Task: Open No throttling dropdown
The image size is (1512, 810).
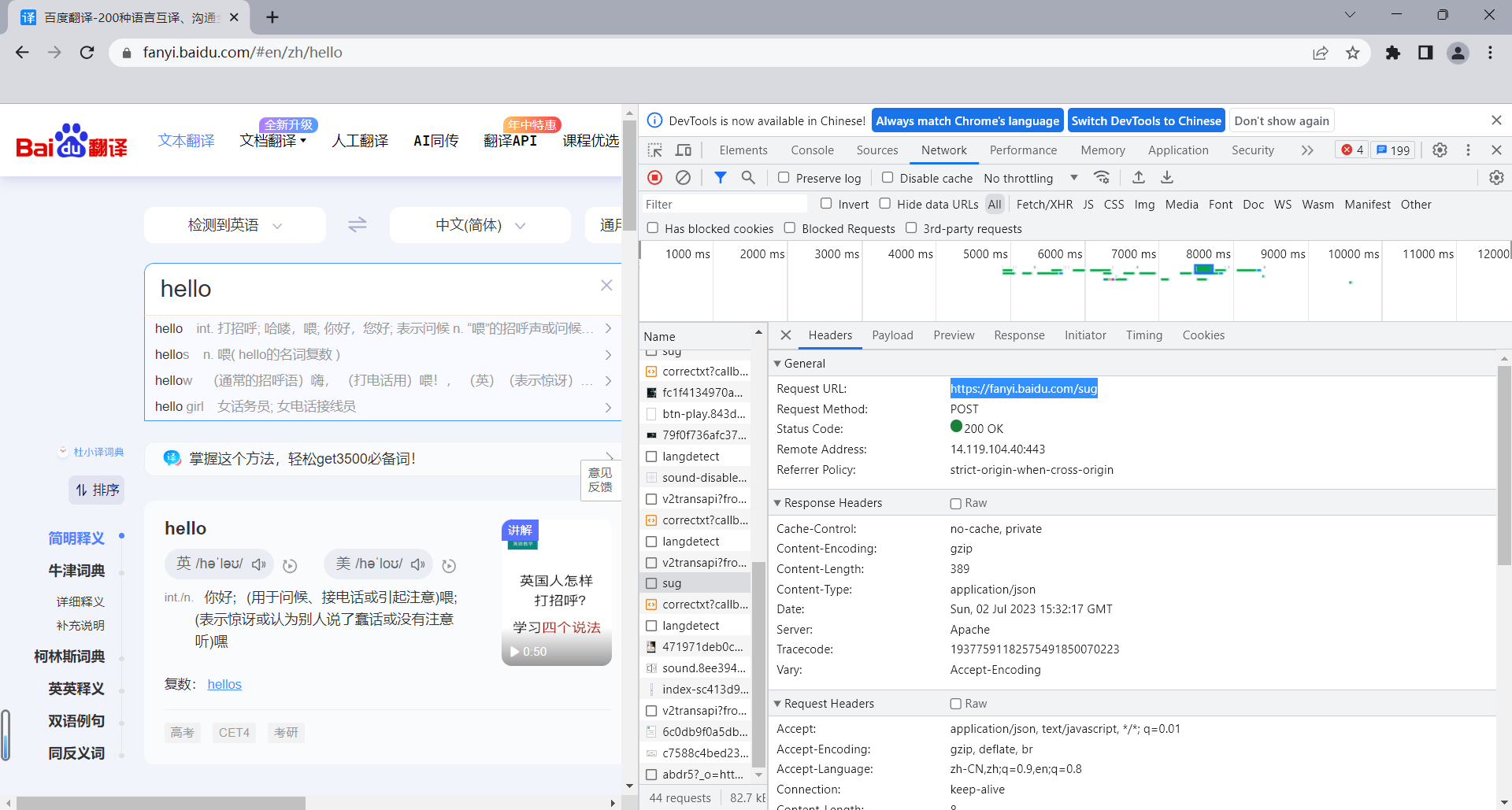Action: 1030,178
